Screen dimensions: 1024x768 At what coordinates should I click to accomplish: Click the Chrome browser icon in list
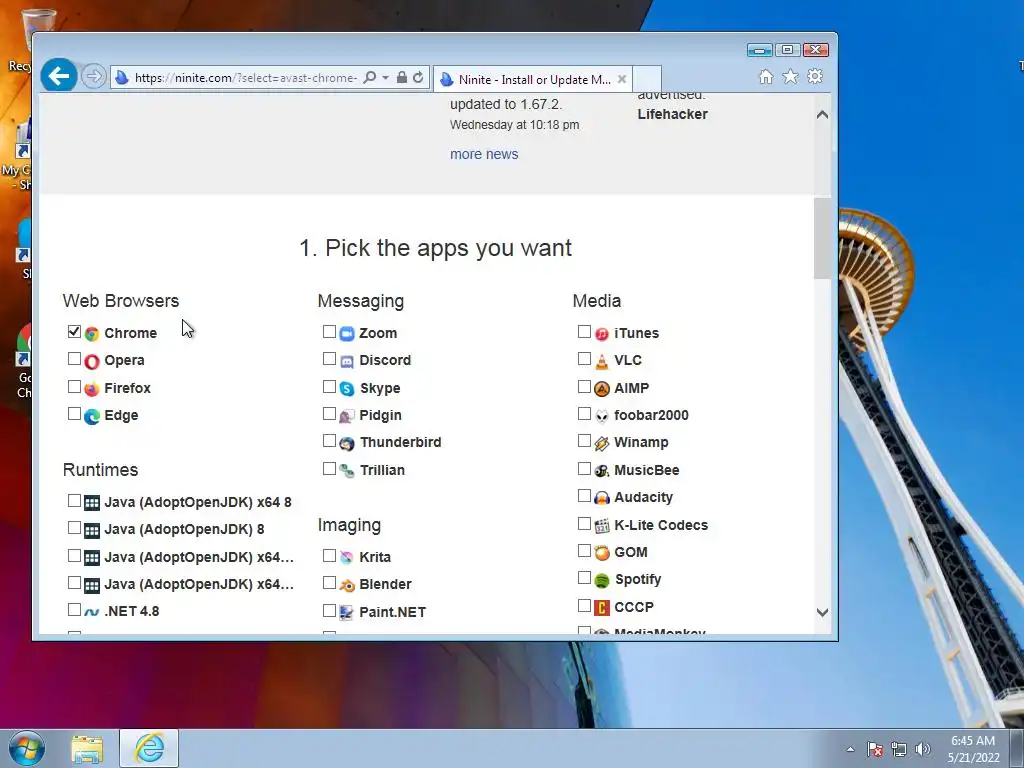(x=92, y=334)
